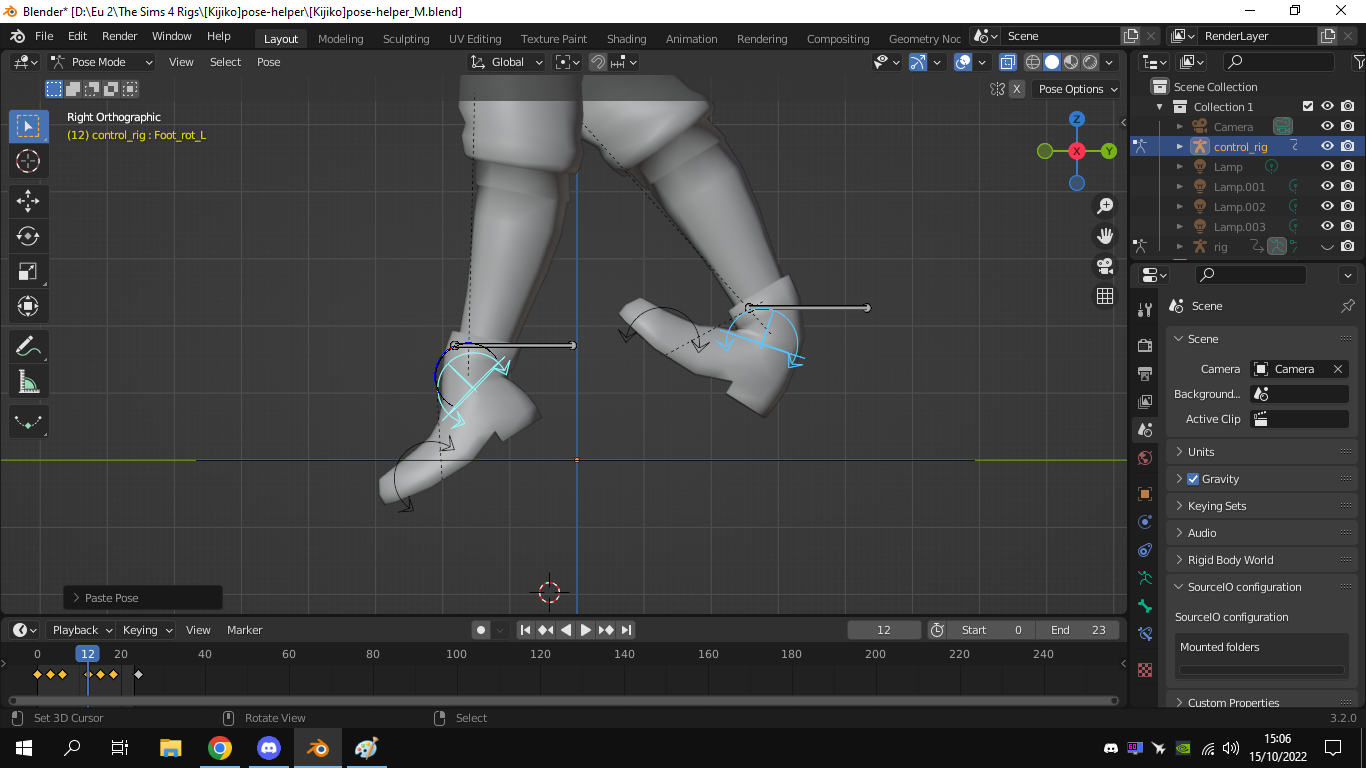Click the End frame field 23
This screenshot has width=1366, height=768.
click(x=1078, y=630)
